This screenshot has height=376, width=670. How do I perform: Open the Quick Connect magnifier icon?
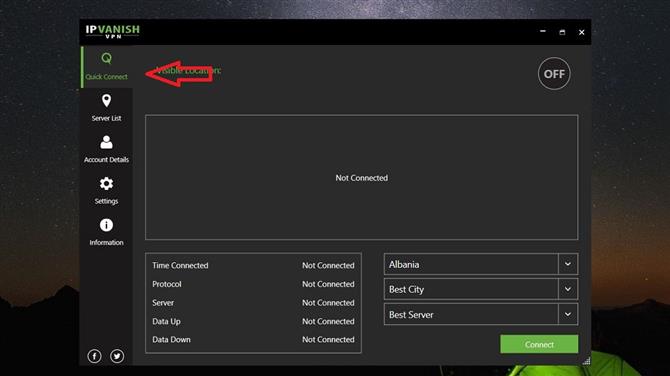(x=106, y=58)
